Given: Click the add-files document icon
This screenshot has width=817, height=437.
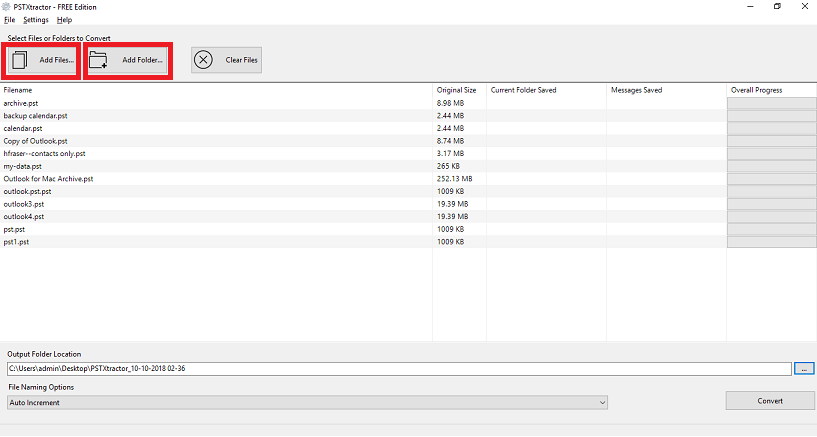Looking at the screenshot, I should tap(20, 60).
